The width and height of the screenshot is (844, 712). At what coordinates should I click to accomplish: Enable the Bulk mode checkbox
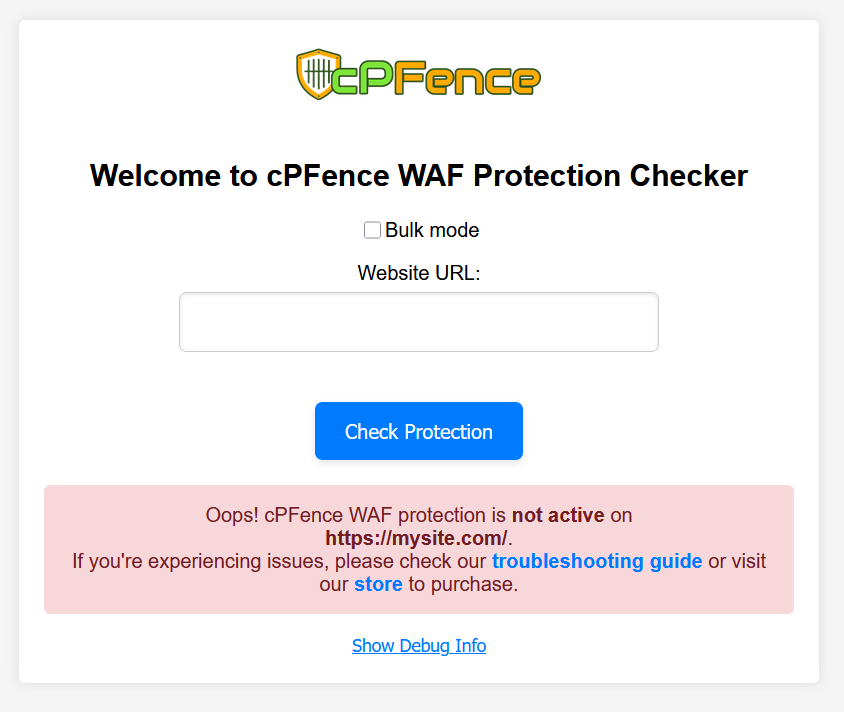pyautogui.click(x=372, y=230)
